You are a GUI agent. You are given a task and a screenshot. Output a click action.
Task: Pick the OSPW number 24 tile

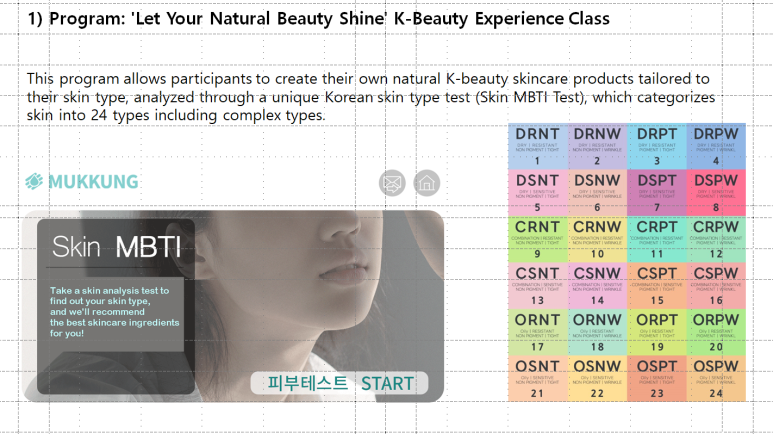pos(716,379)
